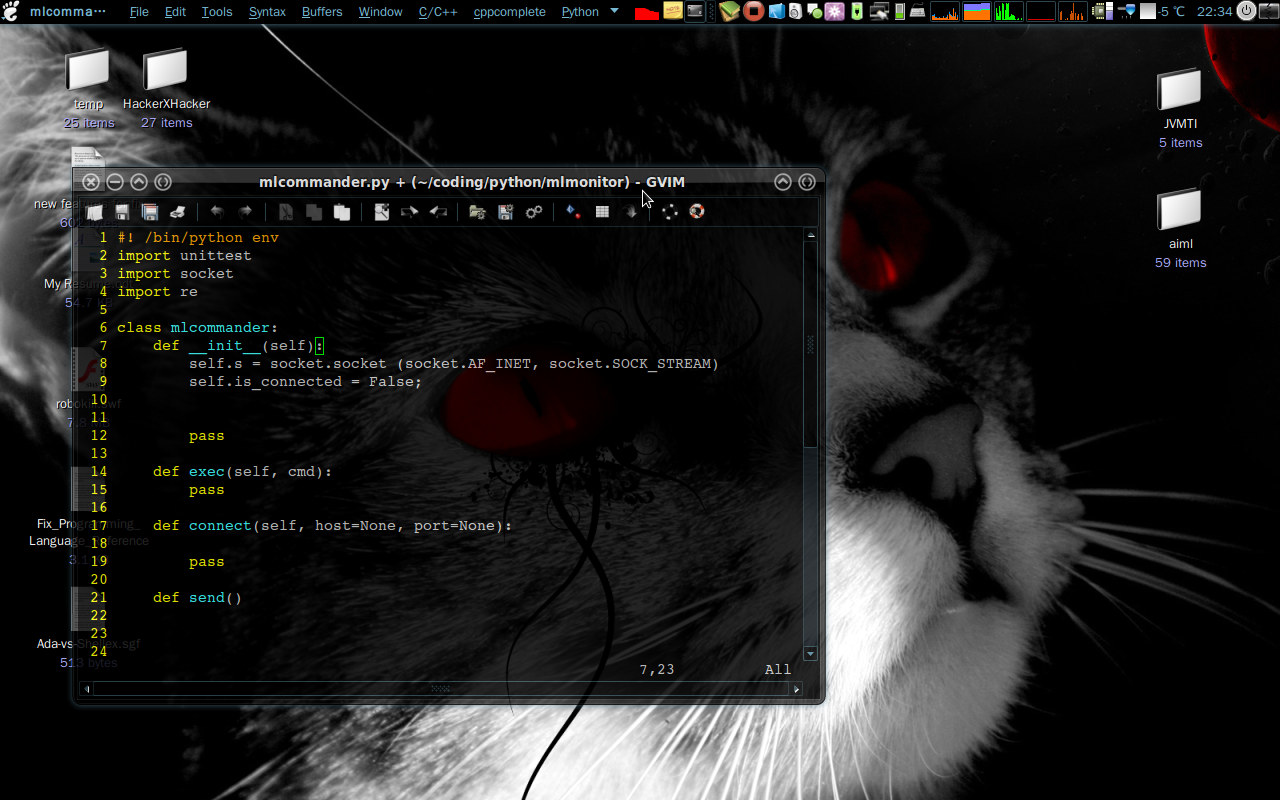Click the horizontal scrollbar right arrow
1280x800 pixels.
pos(797,688)
